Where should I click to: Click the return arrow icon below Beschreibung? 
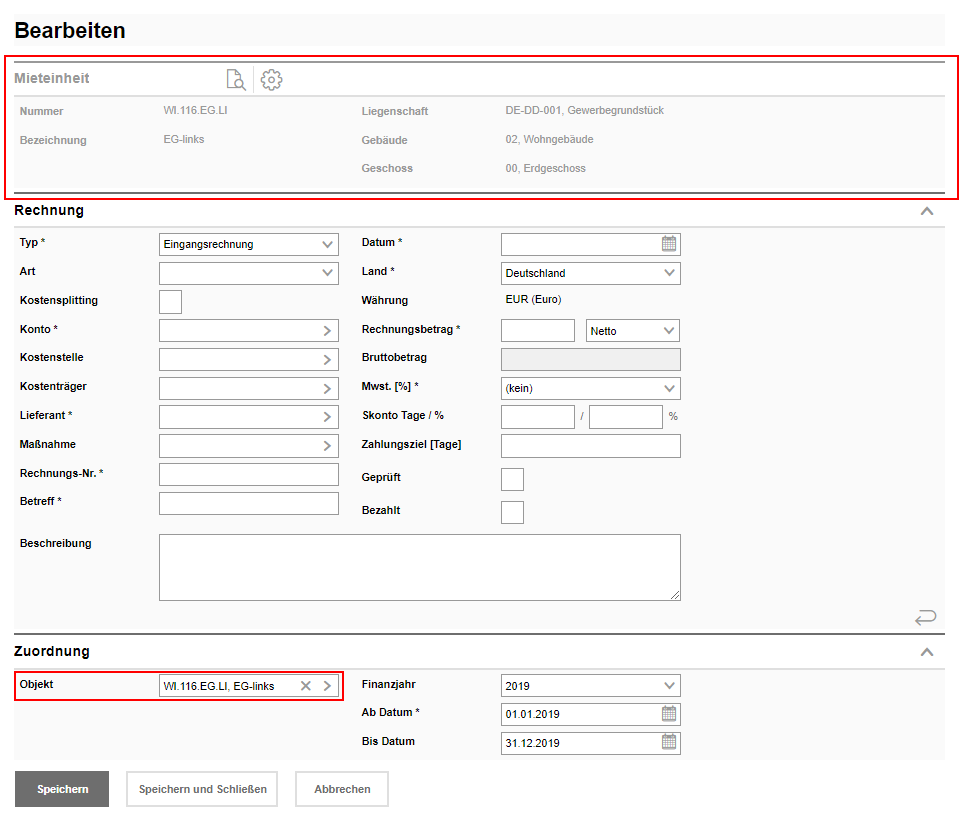[925, 617]
